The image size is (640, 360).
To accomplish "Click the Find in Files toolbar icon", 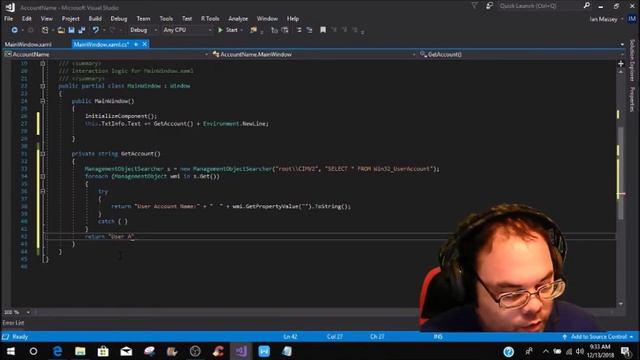I will (254, 30).
